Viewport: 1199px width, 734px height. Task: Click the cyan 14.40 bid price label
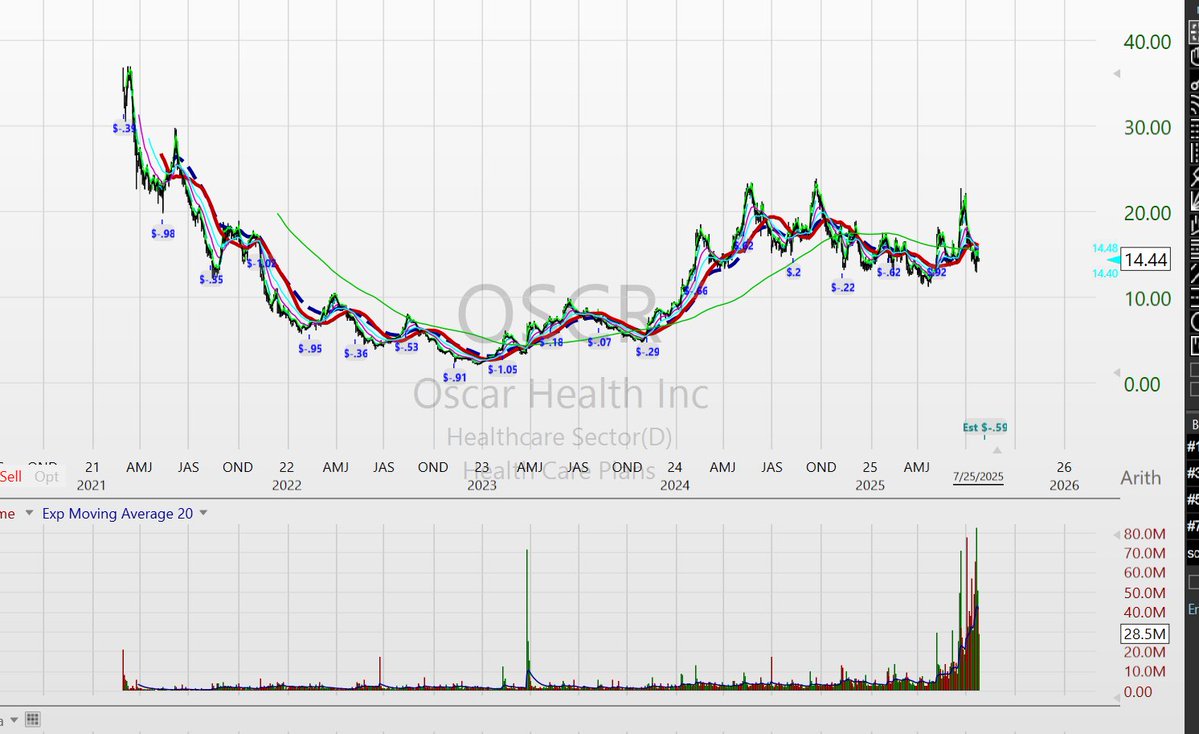tap(1105, 273)
